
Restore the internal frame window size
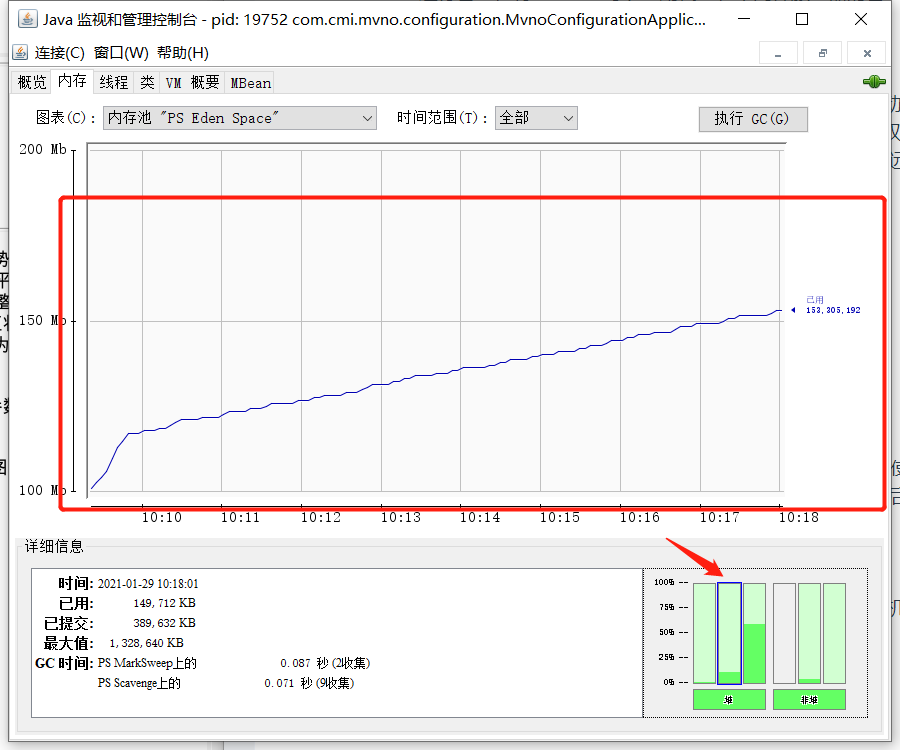pos(822,53)
